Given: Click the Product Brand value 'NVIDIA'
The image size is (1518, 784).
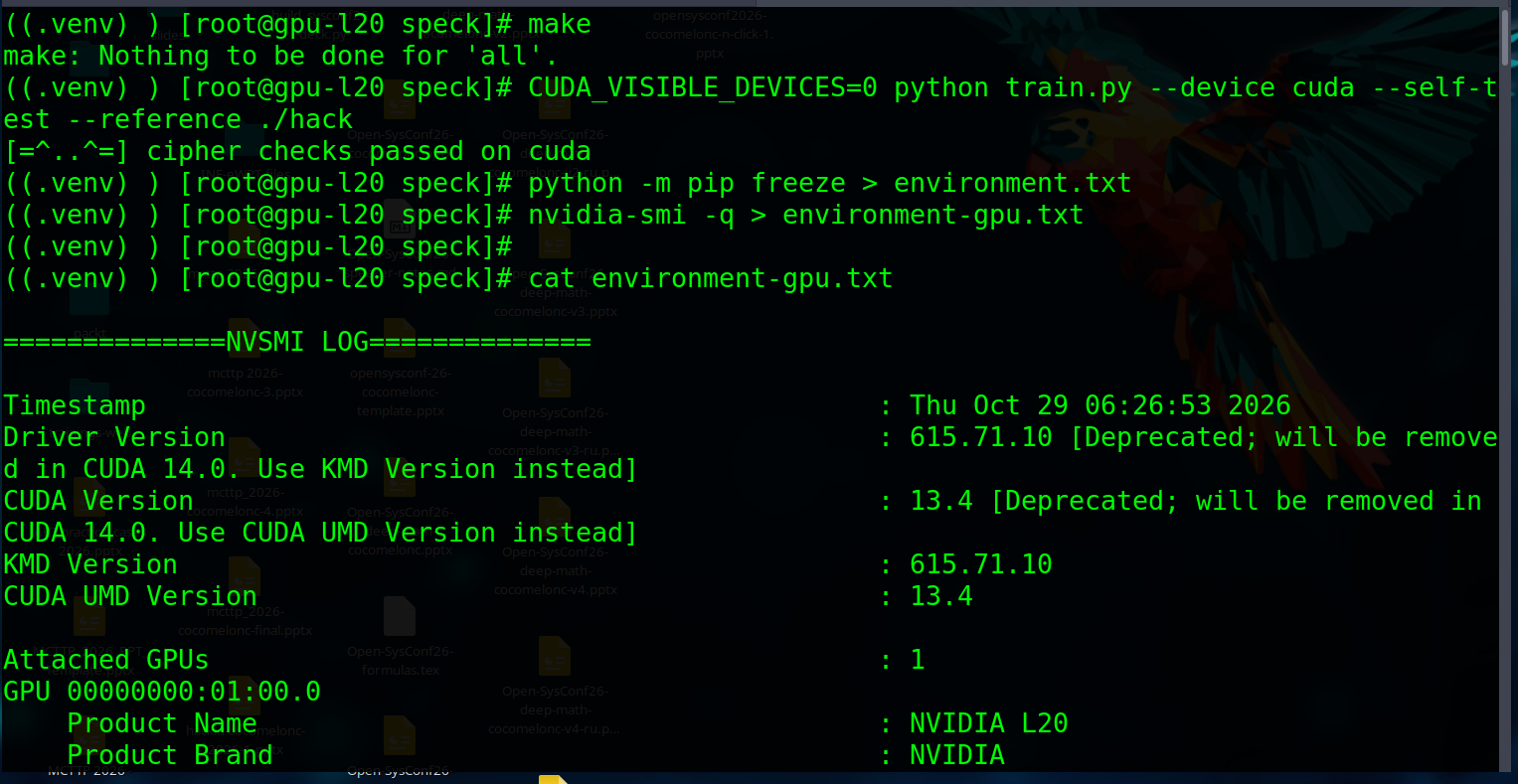Looking at the screenshot, I should click(x=957, y=755).
